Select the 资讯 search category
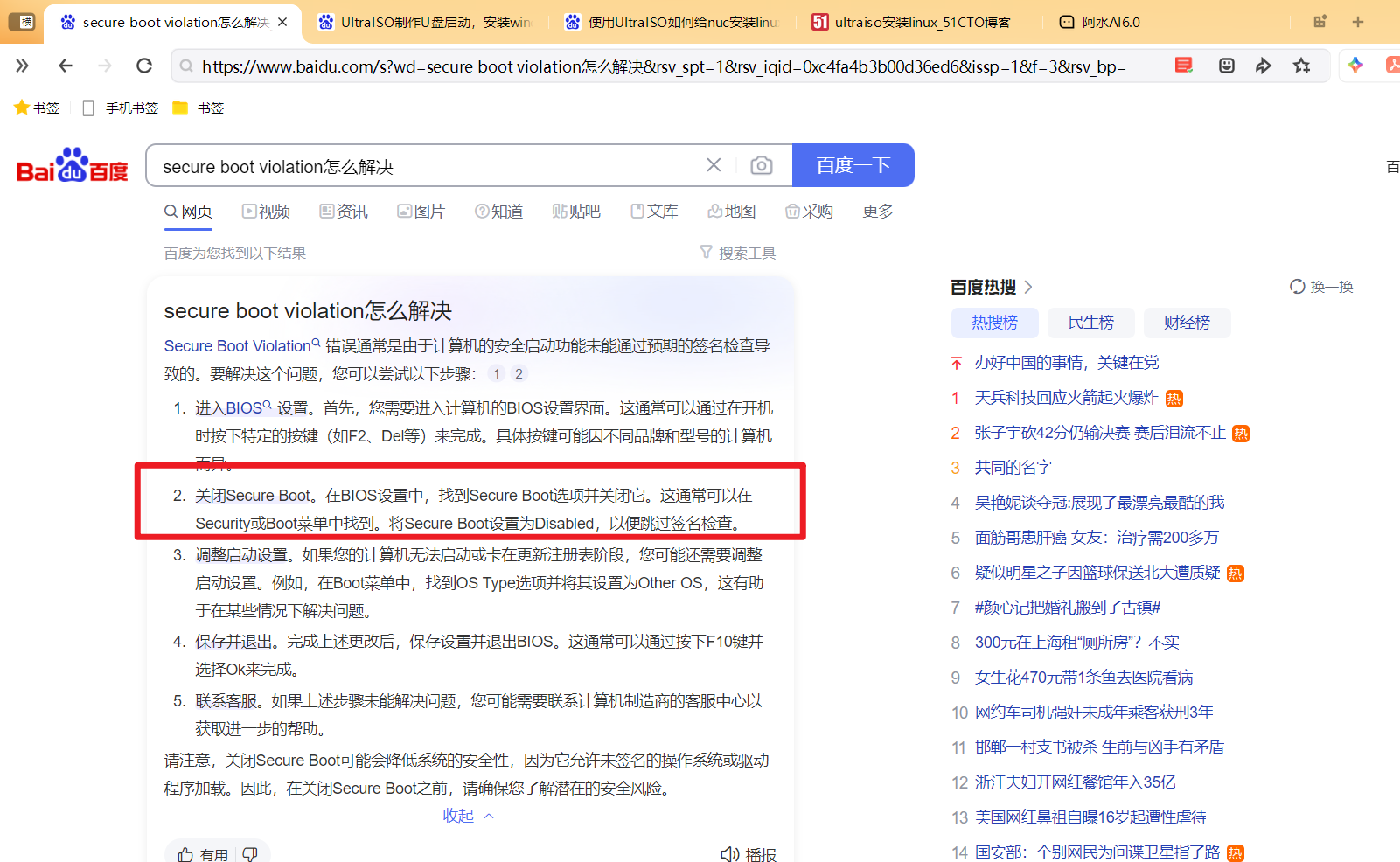Viewport: 1400px width, 862px height. pos(344,212)
